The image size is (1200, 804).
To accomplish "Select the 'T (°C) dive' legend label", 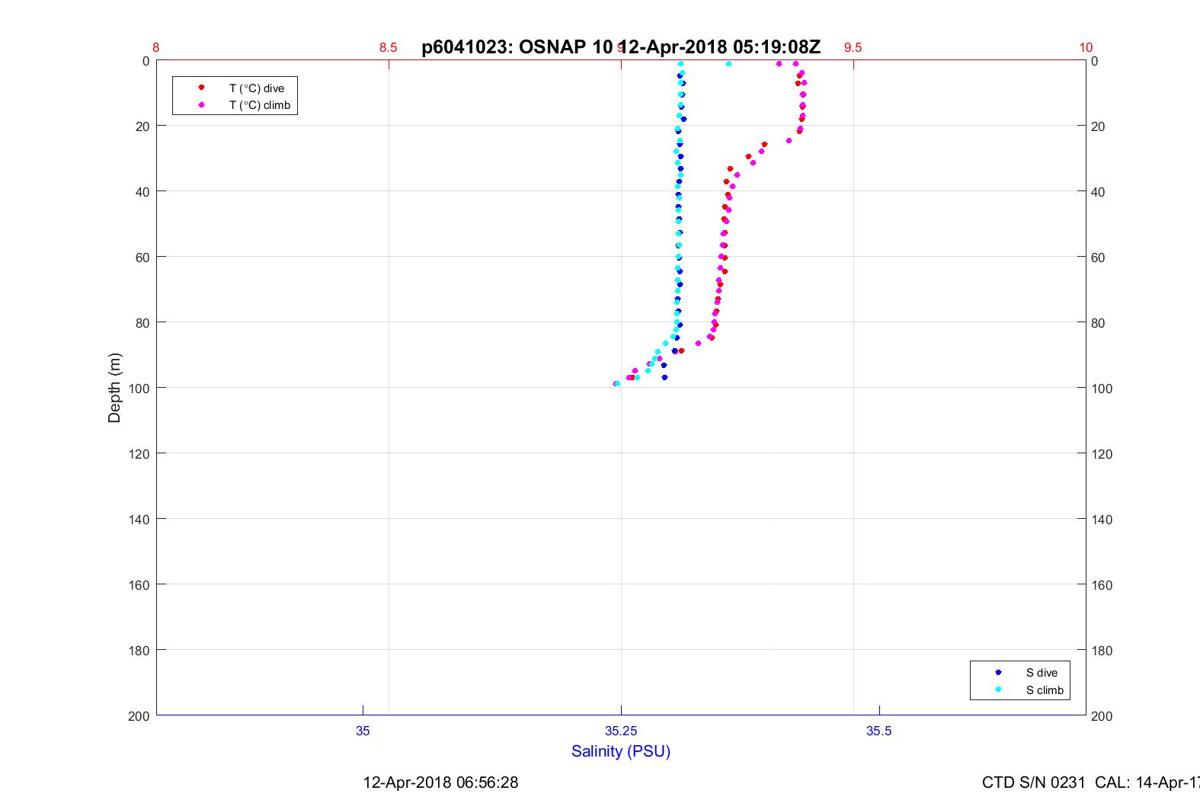I will 256,88.
